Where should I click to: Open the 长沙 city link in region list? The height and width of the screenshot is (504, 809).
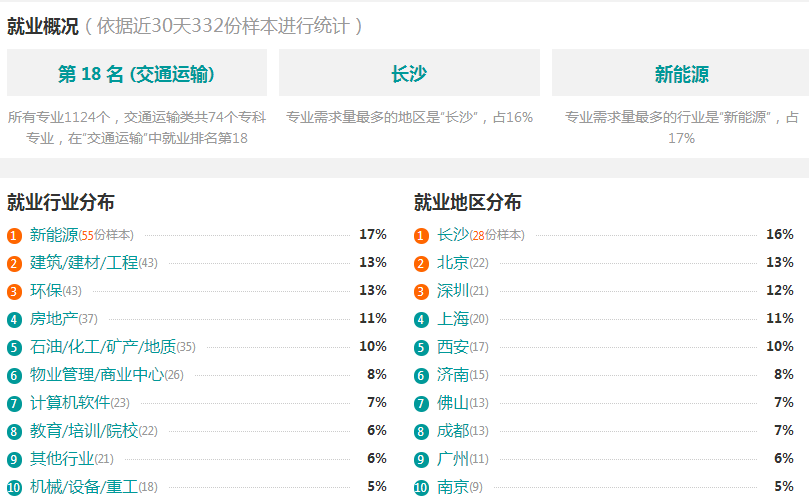coord(453,235)
